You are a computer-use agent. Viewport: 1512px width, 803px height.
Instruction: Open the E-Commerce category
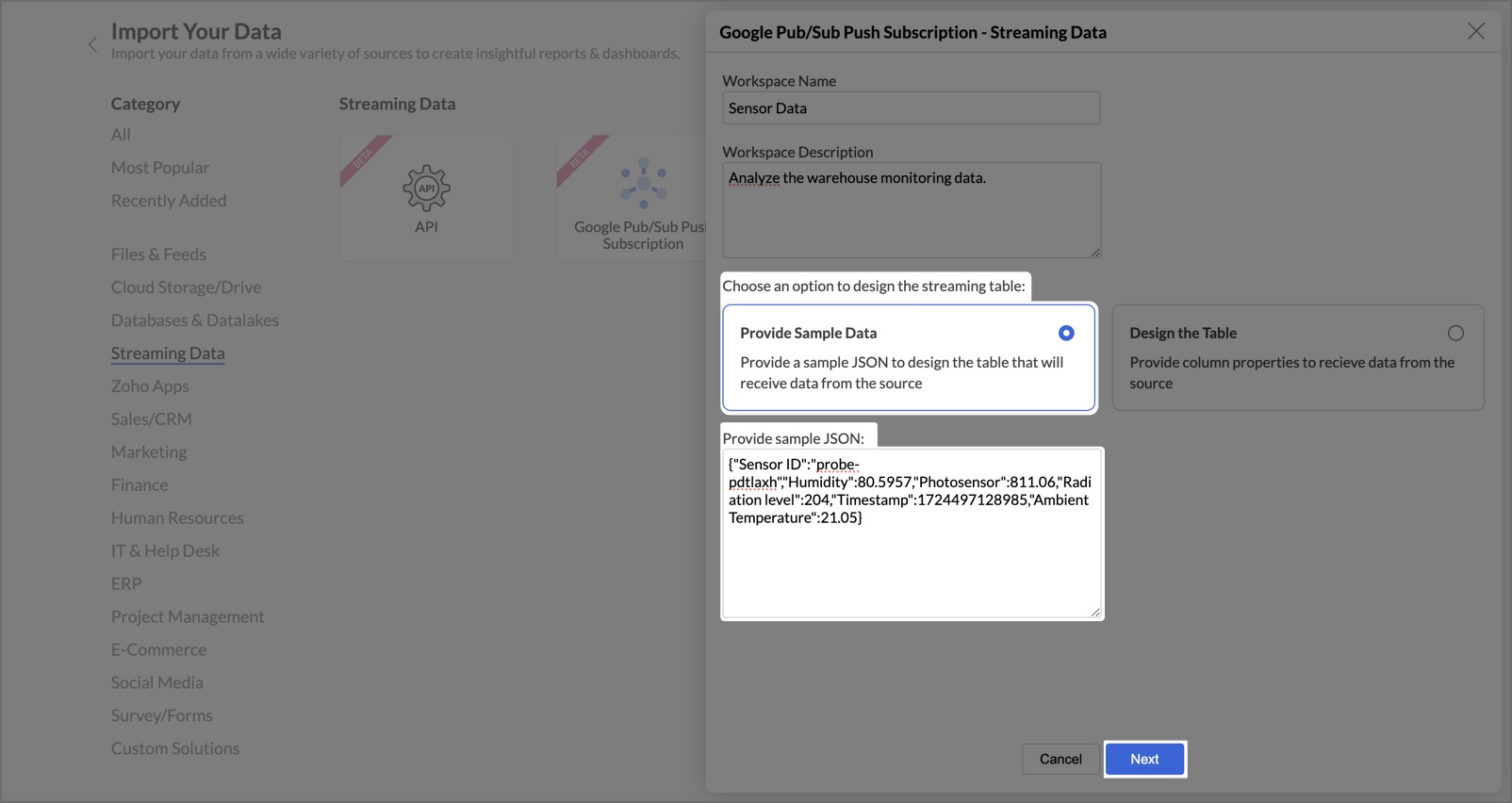158,649
